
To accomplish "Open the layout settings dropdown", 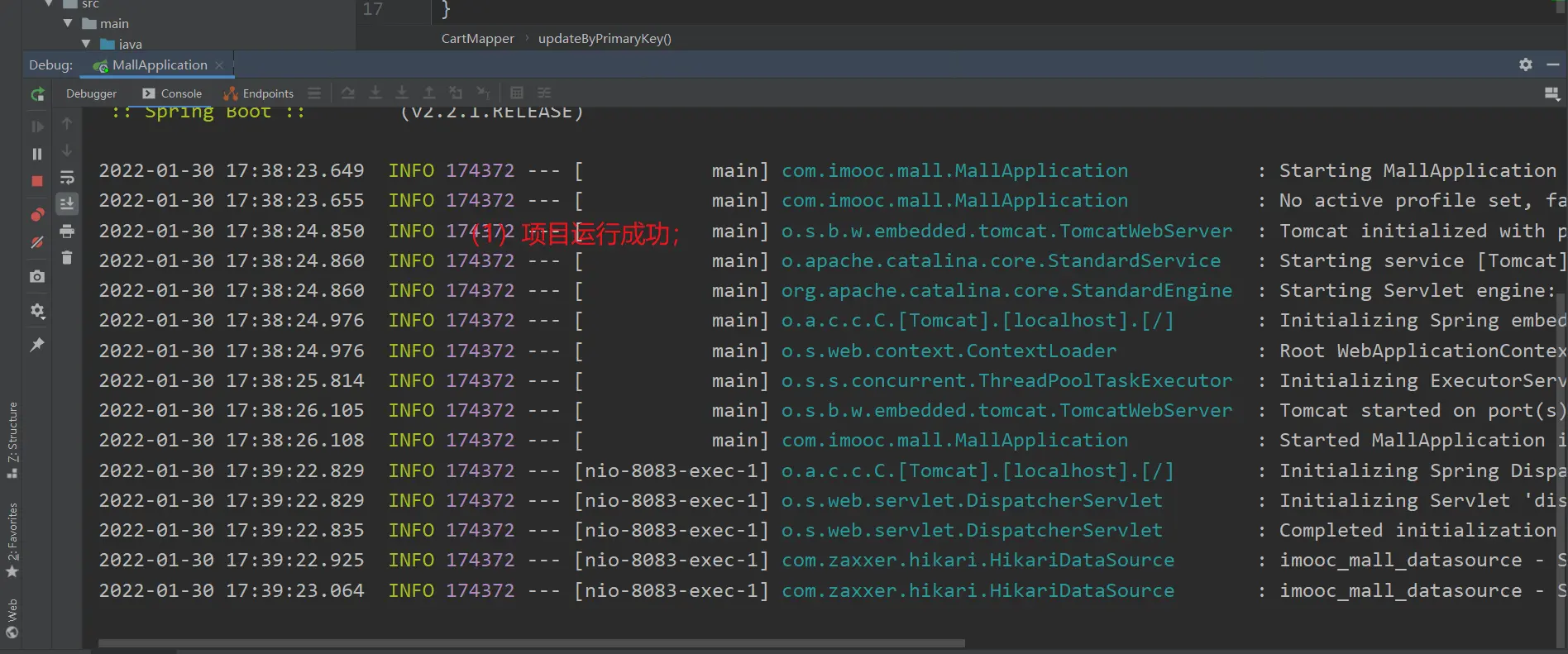I will click(1551, 94).
